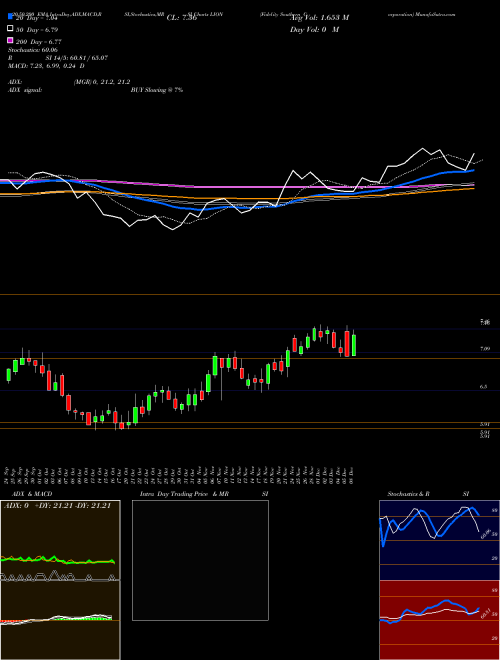Click the 'BUY Slowing @ 7%' signal text
The height and width of the screenshot is (660, 500).
point(157,90)
